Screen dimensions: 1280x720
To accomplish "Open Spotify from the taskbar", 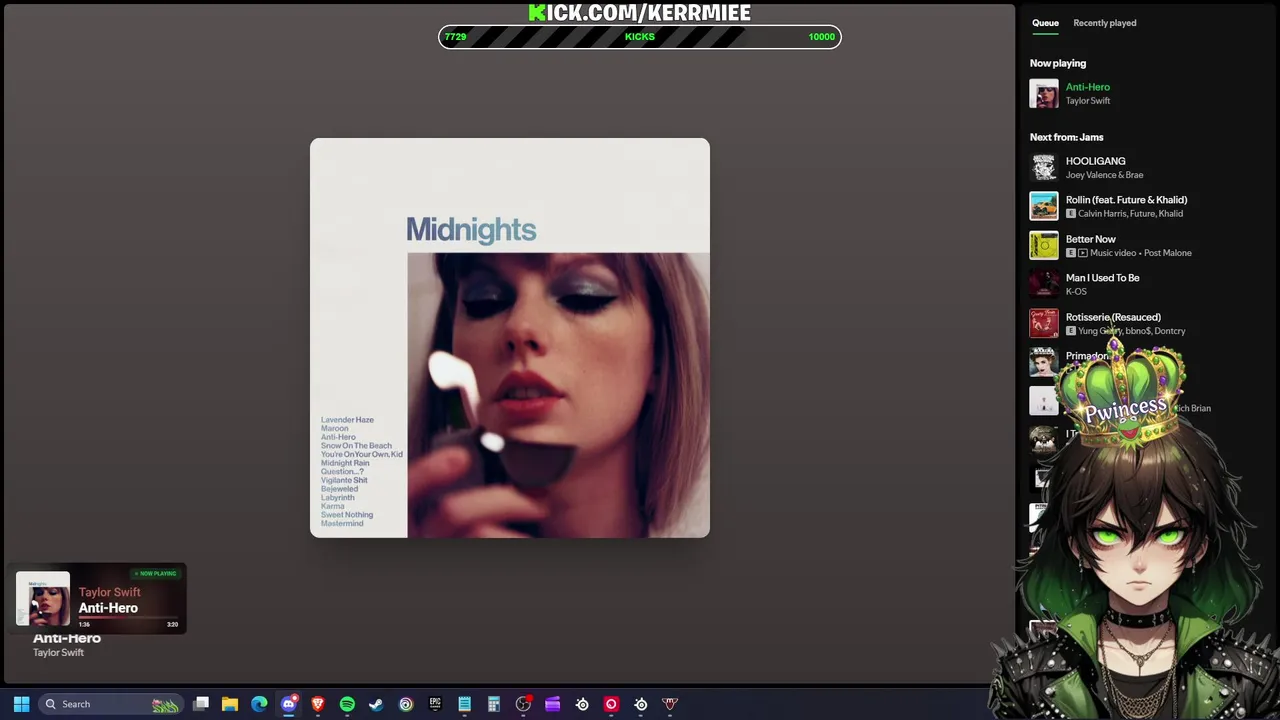I will [x=347, y=704].
